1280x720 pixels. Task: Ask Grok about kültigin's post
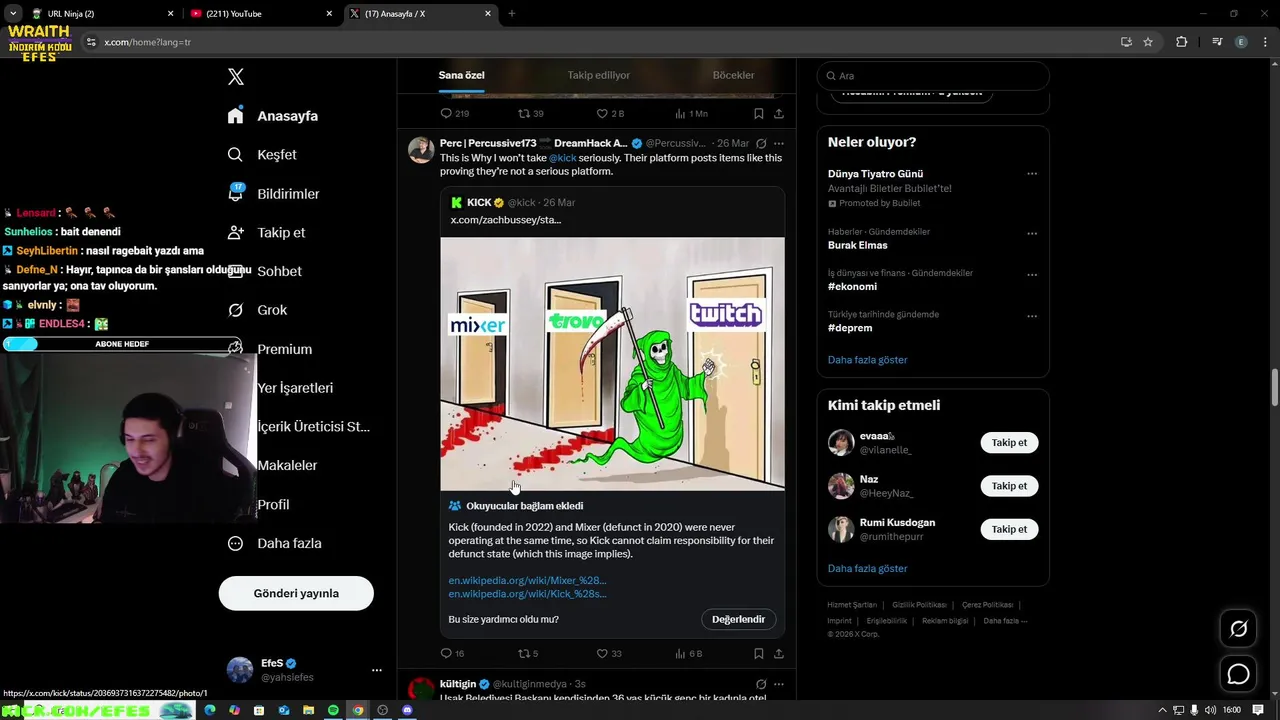(761, 684)
